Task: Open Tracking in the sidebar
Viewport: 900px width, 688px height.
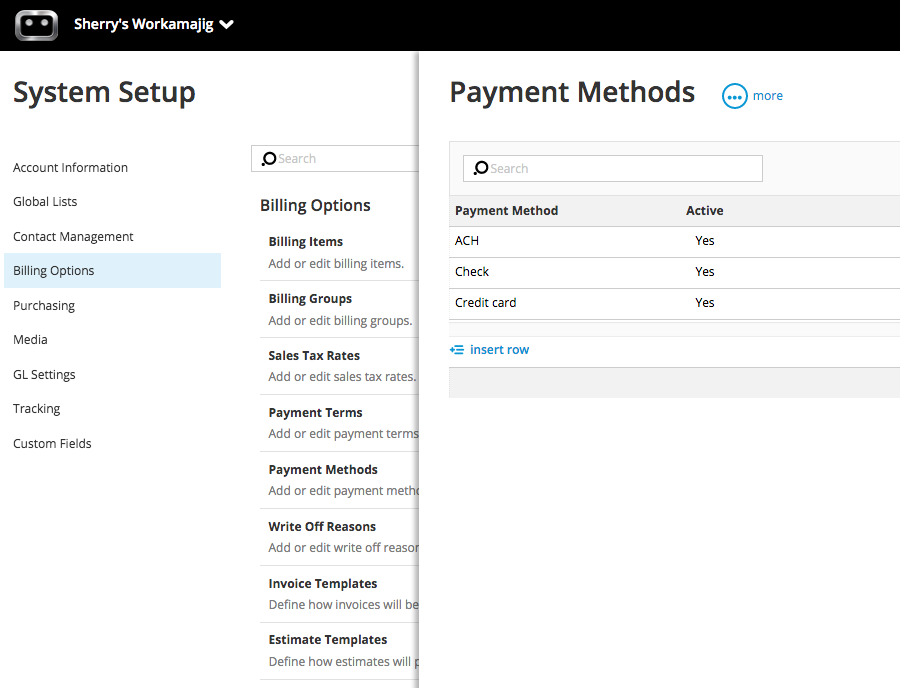Action: click(x=37, y=409)
